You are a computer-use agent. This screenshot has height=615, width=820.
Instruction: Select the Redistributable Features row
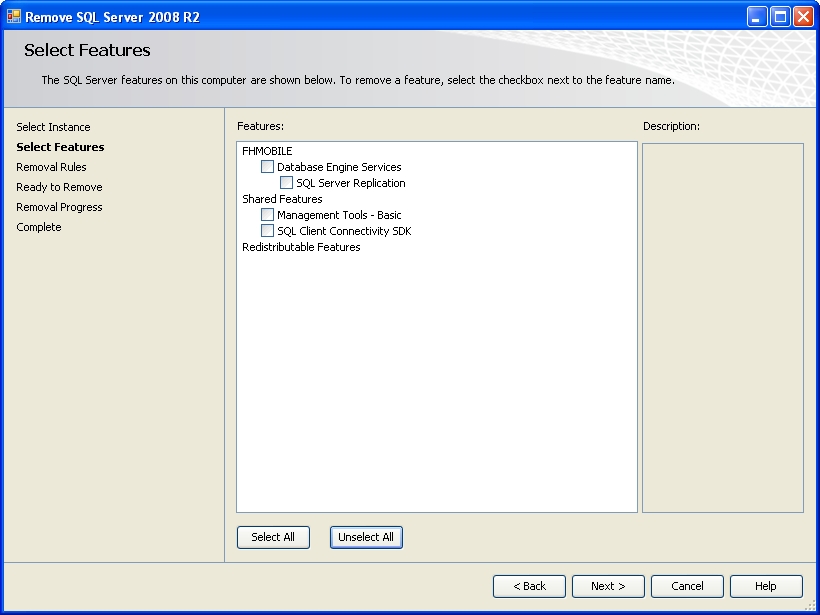click(x=301, y=247)
